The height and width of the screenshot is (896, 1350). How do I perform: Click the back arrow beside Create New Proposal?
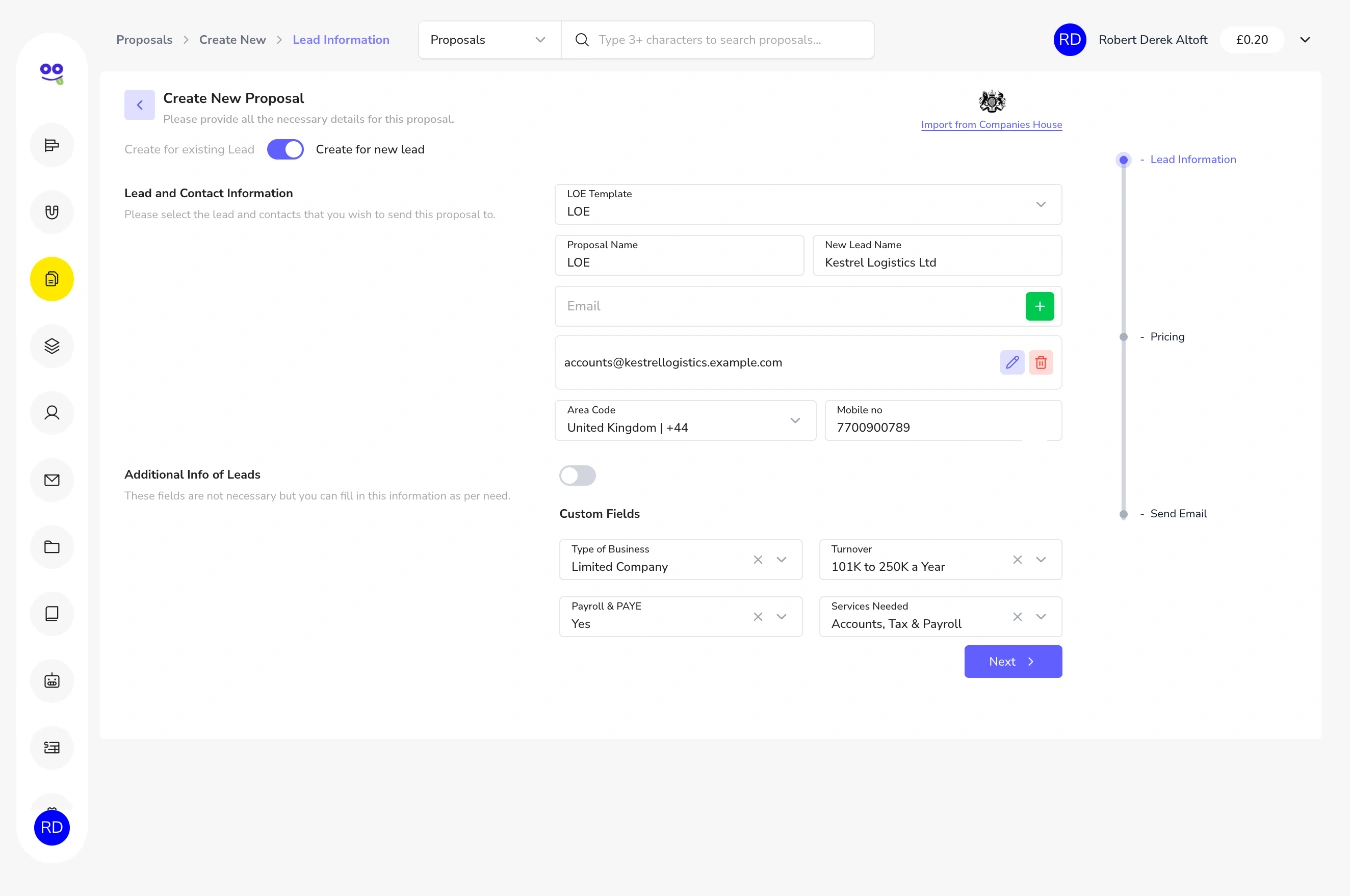(139, 105)
